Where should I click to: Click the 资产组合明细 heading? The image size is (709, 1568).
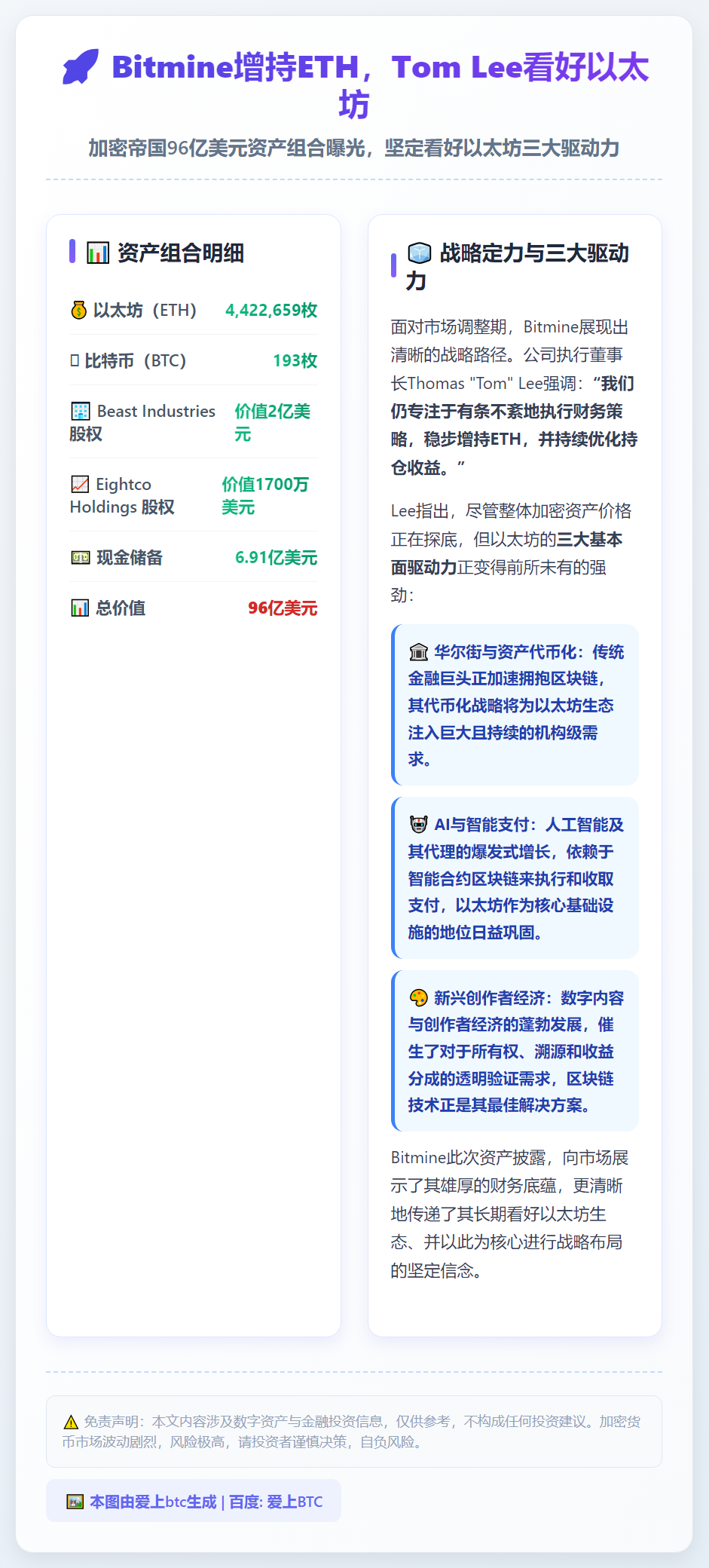click(181, 253)
